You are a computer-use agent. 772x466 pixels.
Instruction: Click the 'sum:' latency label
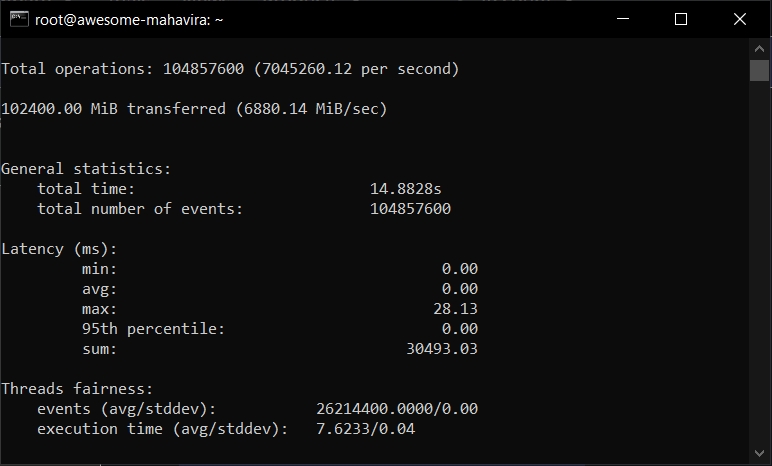pos(99,349)
